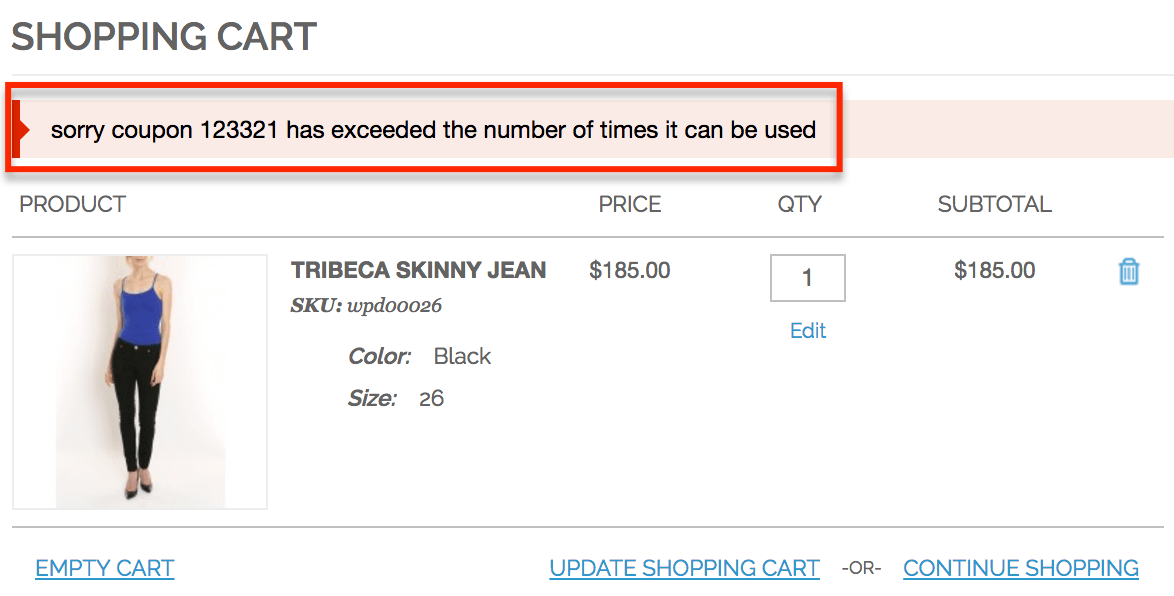Click the $185.00 unit price
The width and height of the screenshot is (1174, 596).
(630, 270)
